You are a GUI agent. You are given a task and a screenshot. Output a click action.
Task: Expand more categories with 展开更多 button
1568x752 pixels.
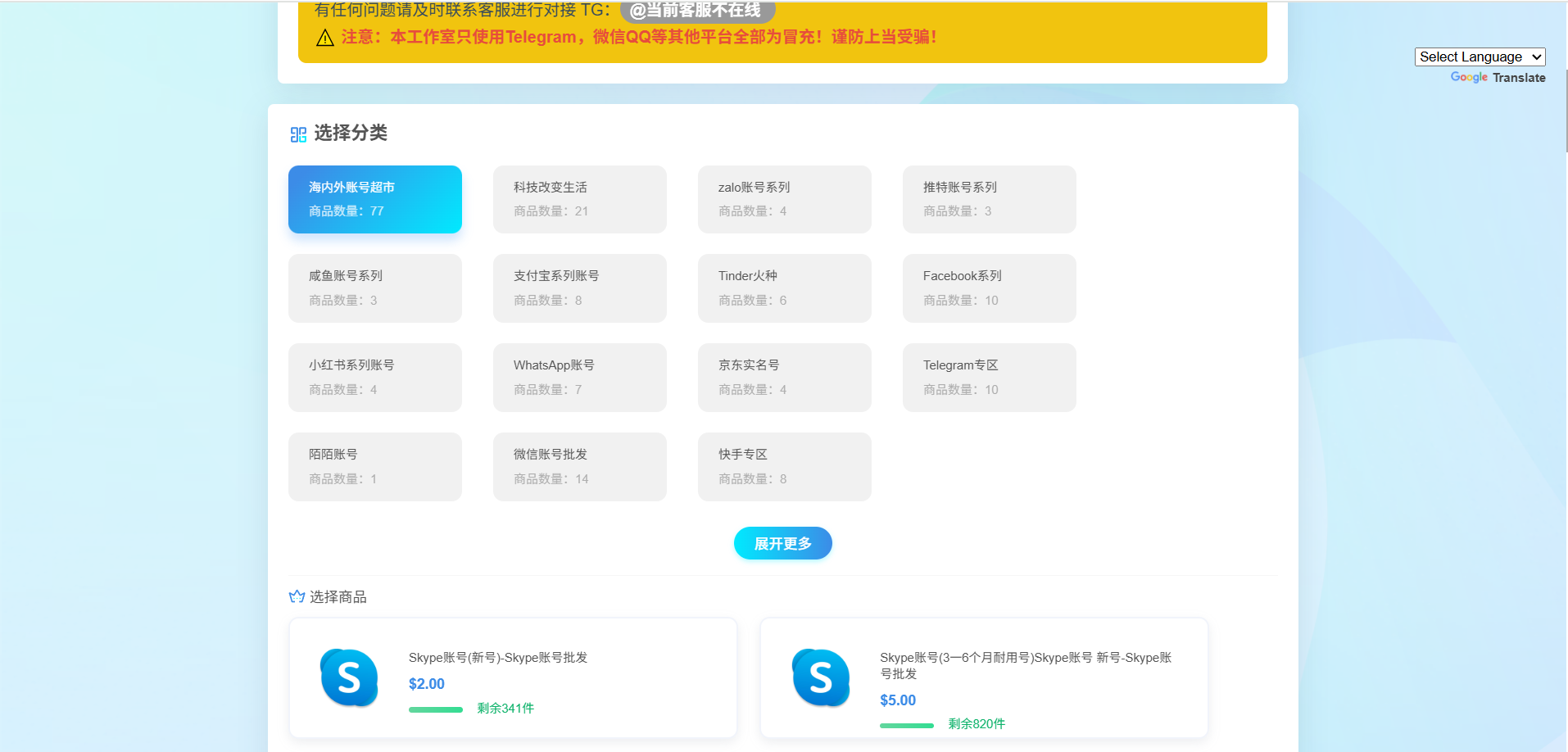tap(782, 544)
